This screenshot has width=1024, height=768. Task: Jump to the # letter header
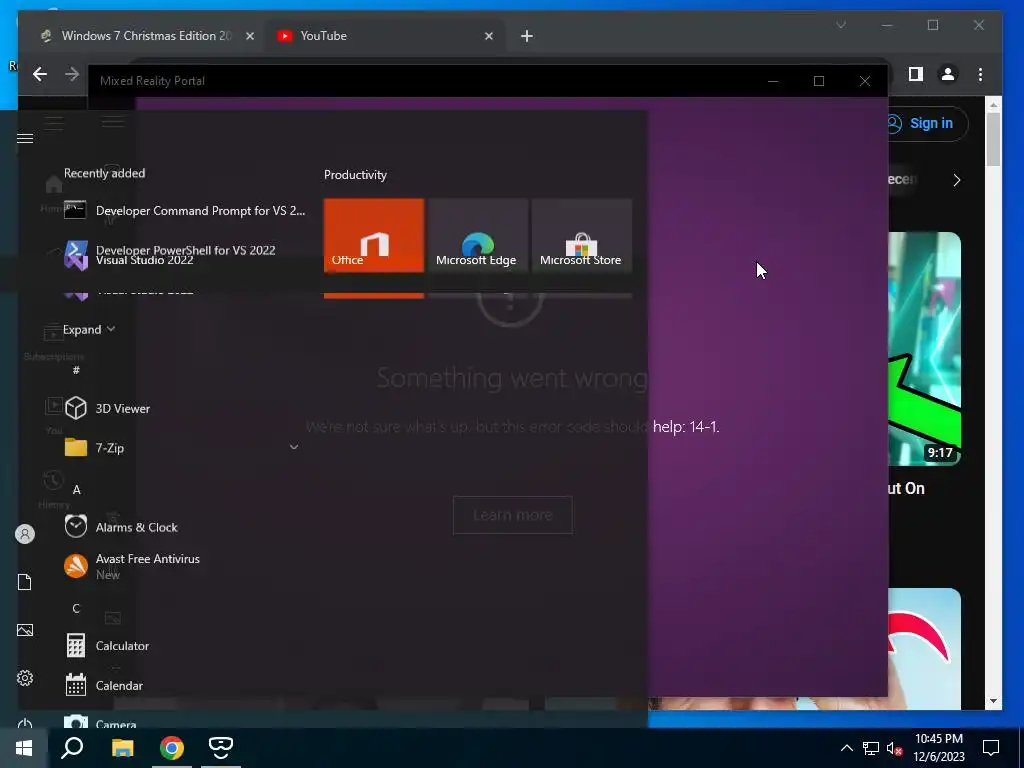(76, 370)
